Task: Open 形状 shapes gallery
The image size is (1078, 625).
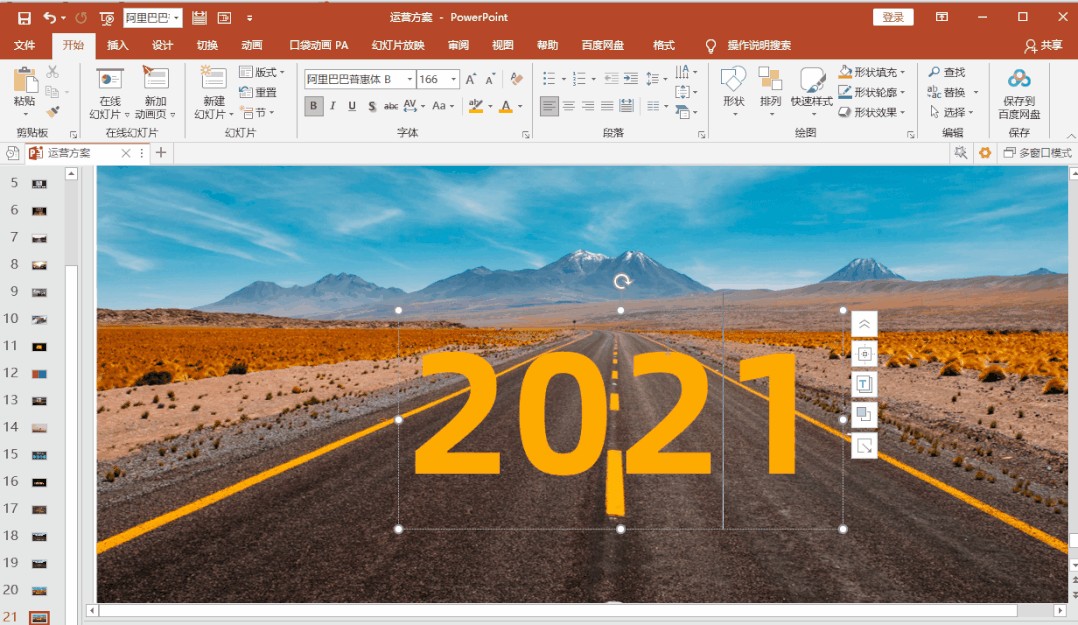Action: 734,89
